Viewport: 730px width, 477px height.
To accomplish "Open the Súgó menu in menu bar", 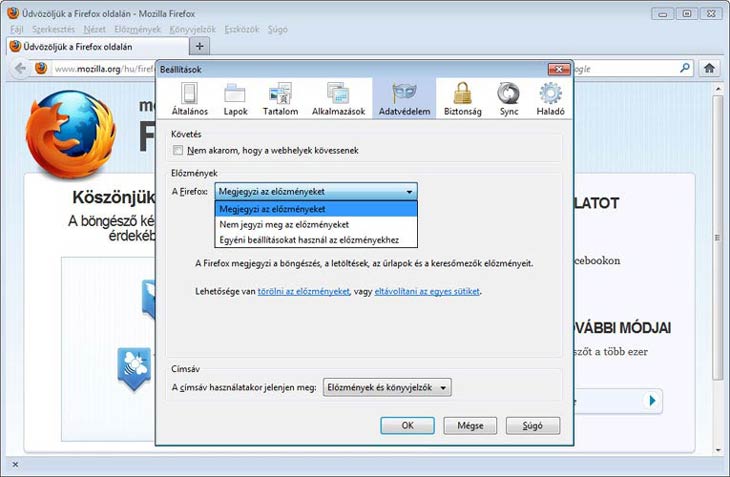I will coord(277,29).
